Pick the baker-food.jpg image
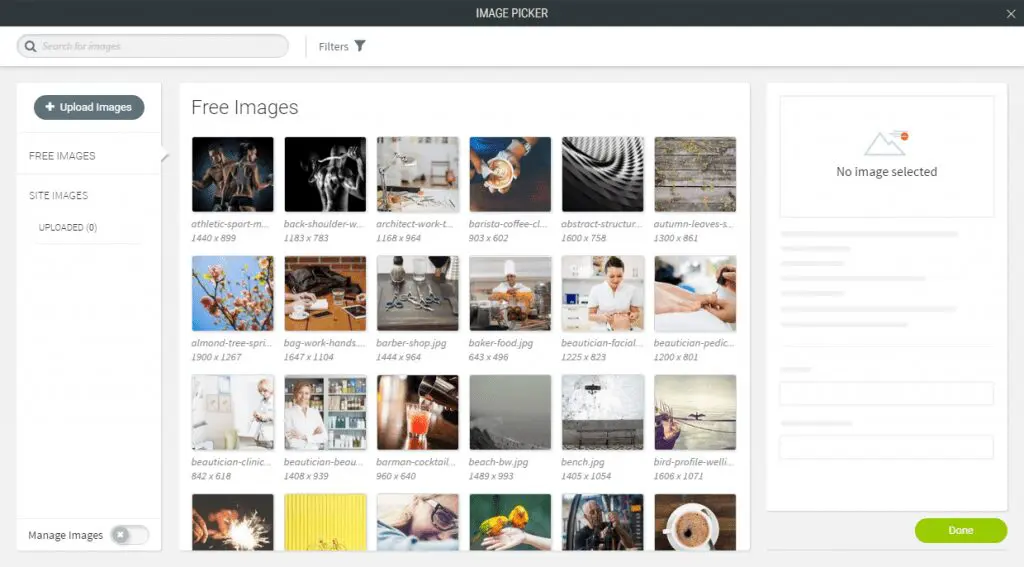 coord(510,293)
